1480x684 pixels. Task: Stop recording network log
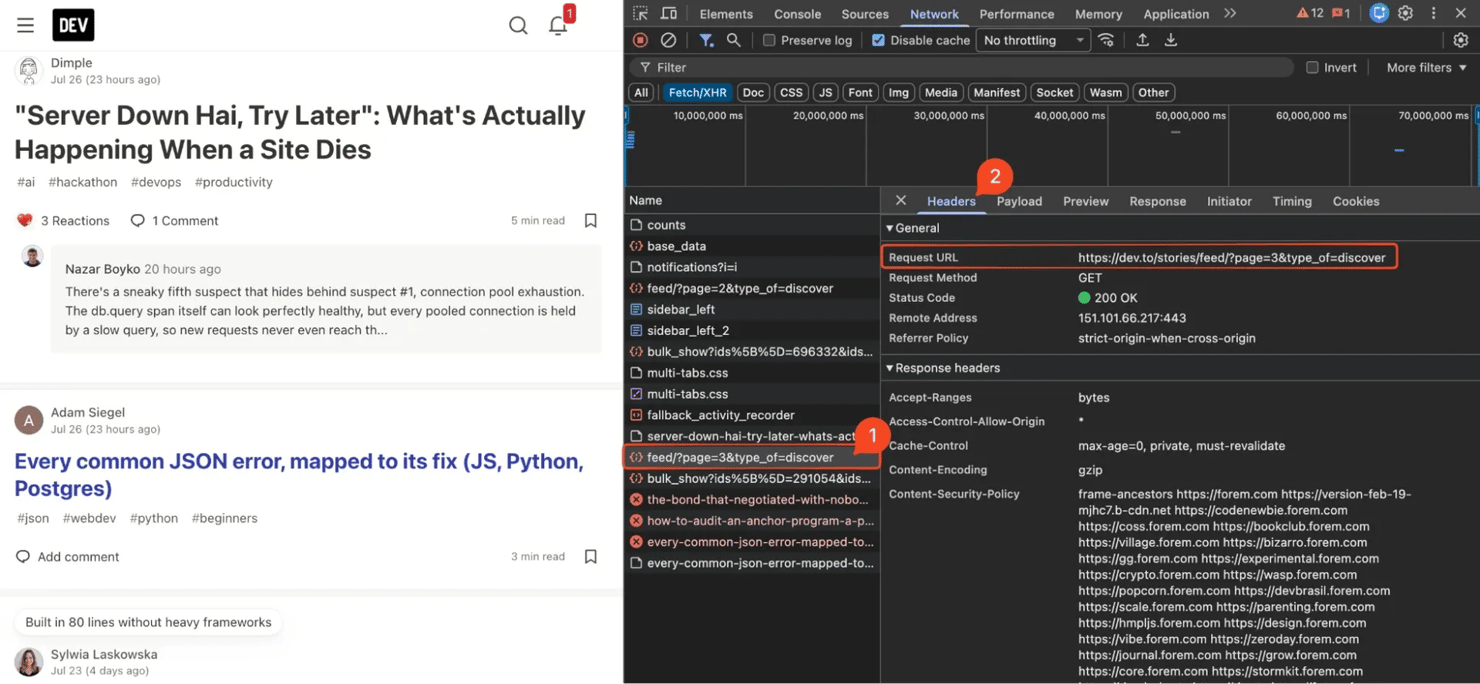[x=640, y=40]
